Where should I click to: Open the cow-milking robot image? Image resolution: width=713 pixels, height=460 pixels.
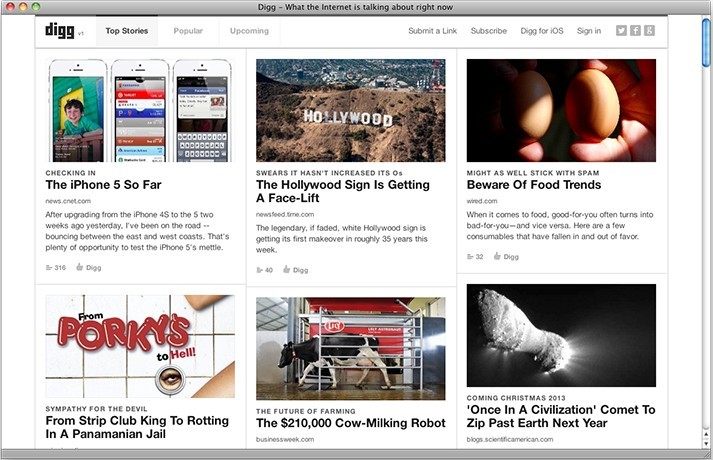[x=351, y=349]
